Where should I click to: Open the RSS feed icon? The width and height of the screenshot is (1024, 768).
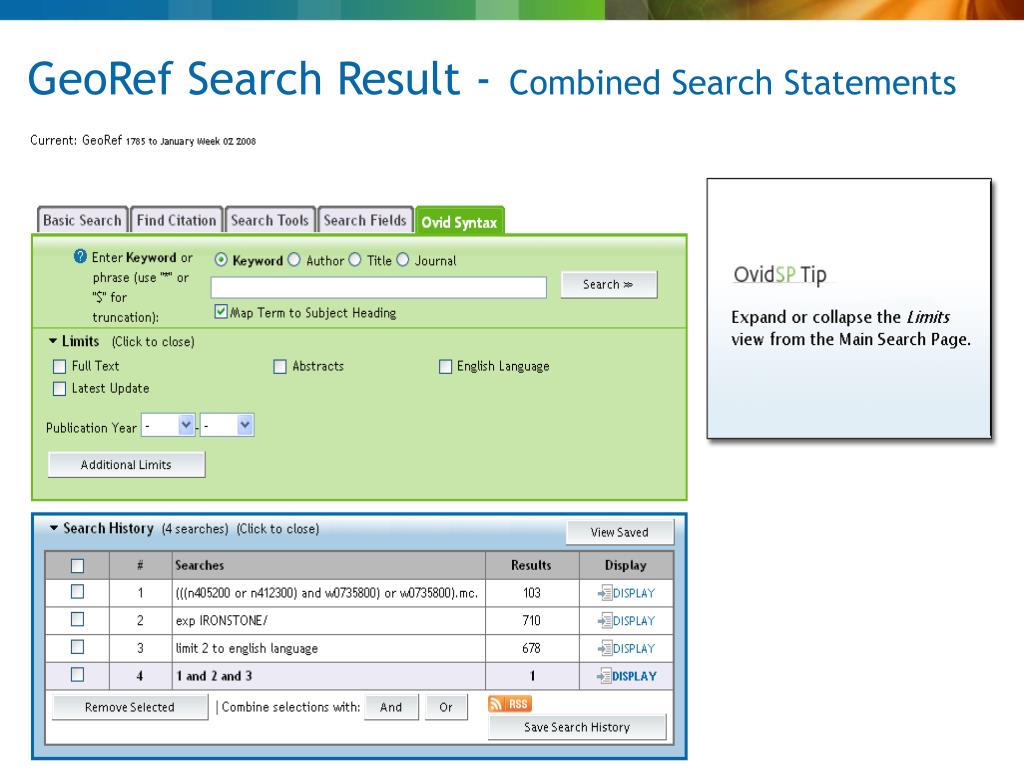(509, 703)
